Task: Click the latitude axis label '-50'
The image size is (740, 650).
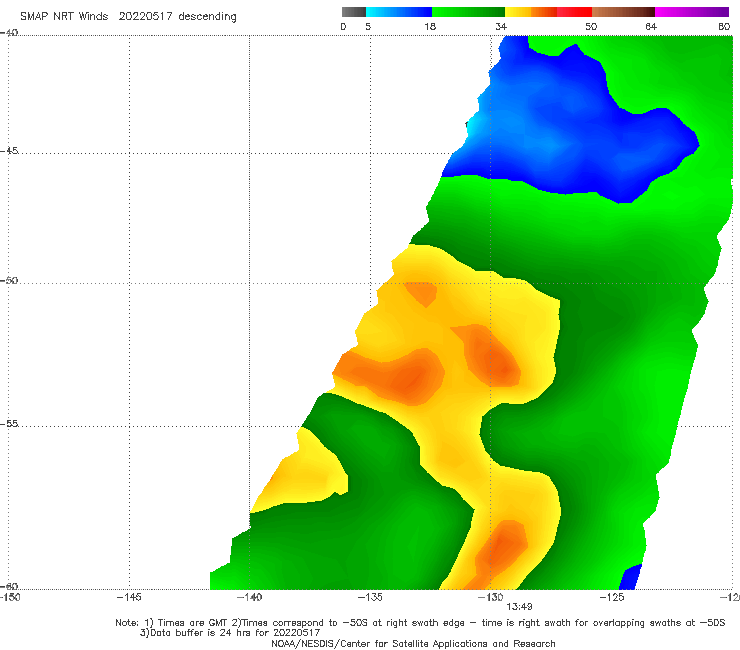Action: click(x=9, y=280)
